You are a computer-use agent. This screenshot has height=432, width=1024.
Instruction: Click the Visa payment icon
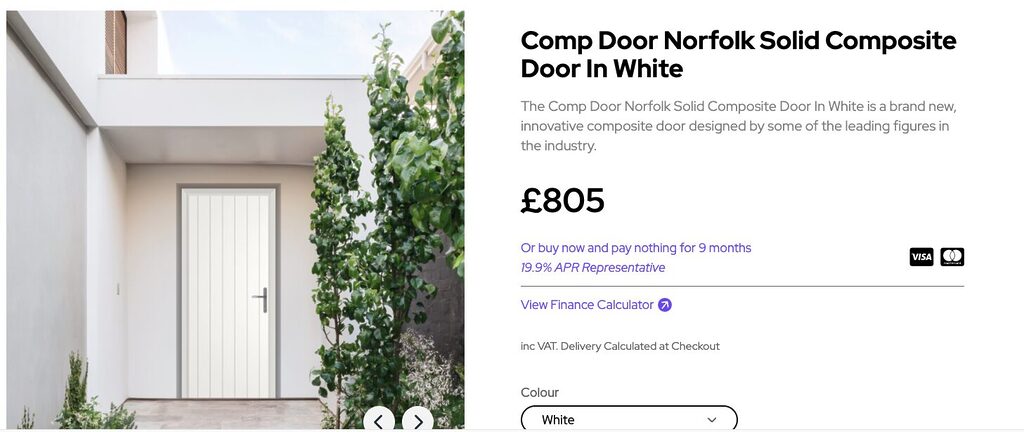tap(921, 257)
